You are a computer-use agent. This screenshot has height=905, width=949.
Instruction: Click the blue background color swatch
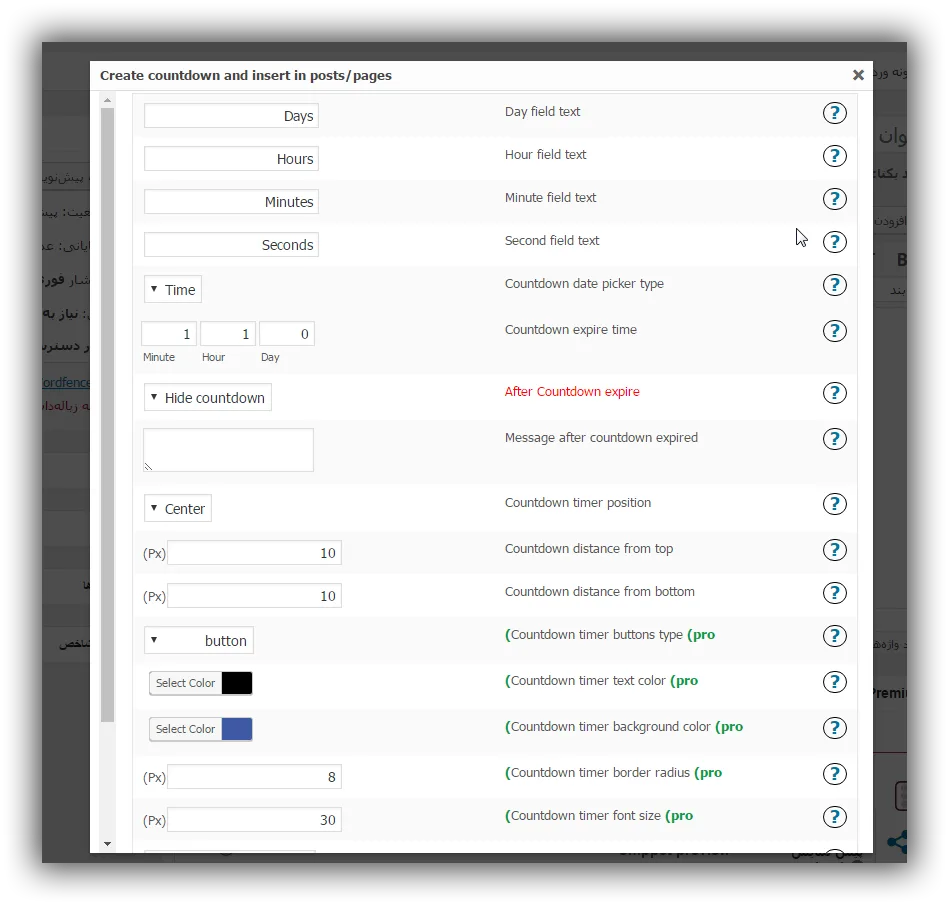pos(237,729)
